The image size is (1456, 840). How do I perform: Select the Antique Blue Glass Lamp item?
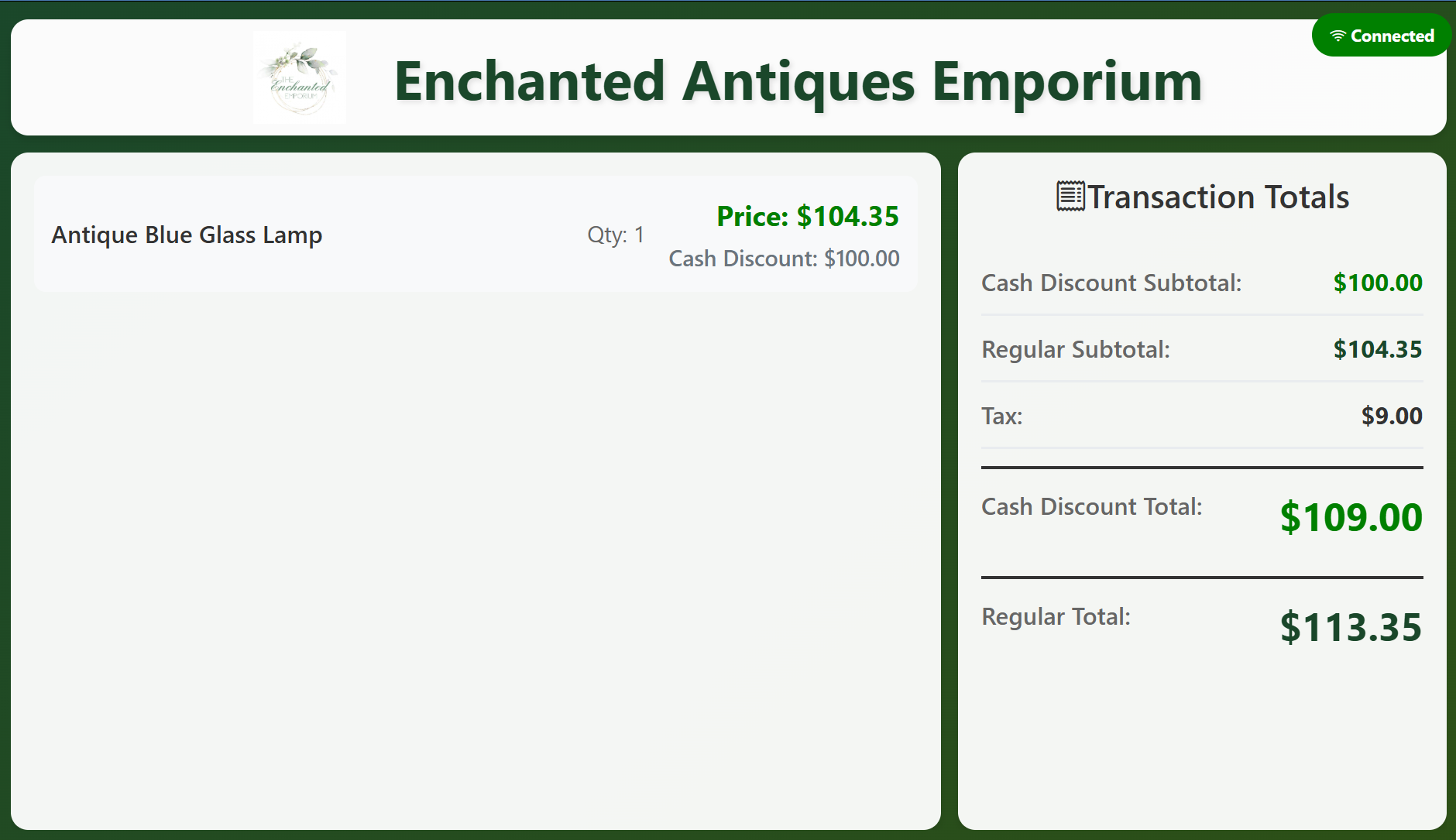[x=187, y=235]
